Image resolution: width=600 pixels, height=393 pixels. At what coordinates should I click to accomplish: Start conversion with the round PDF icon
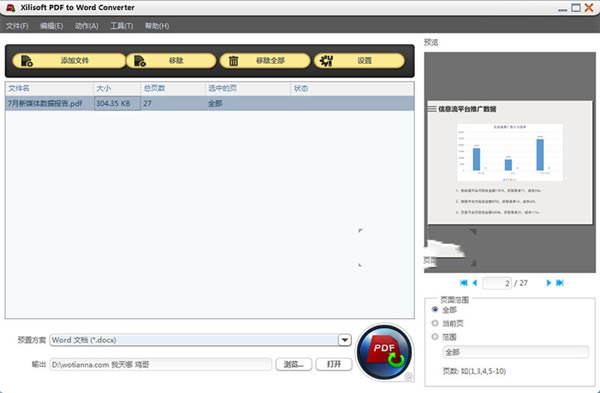(384, 352)
